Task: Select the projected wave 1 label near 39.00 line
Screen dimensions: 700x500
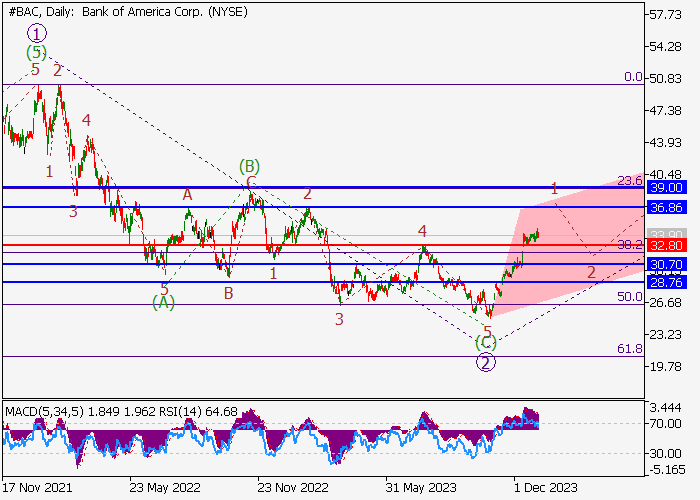Action: [554, 188]
